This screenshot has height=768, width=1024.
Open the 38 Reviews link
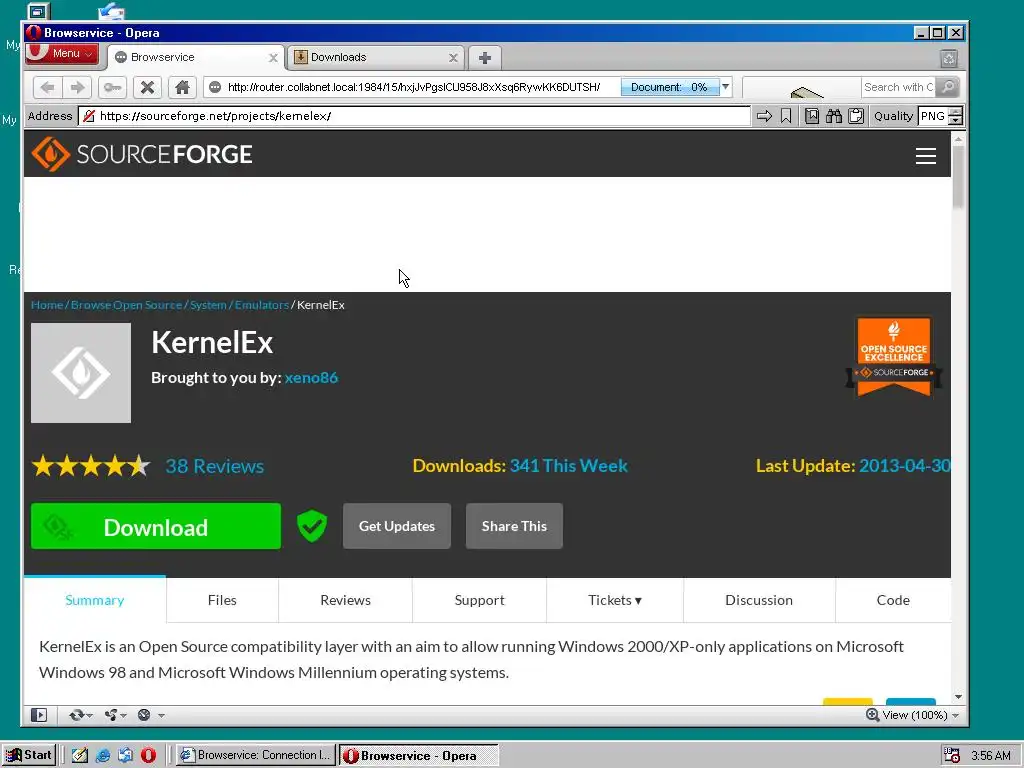214,466
